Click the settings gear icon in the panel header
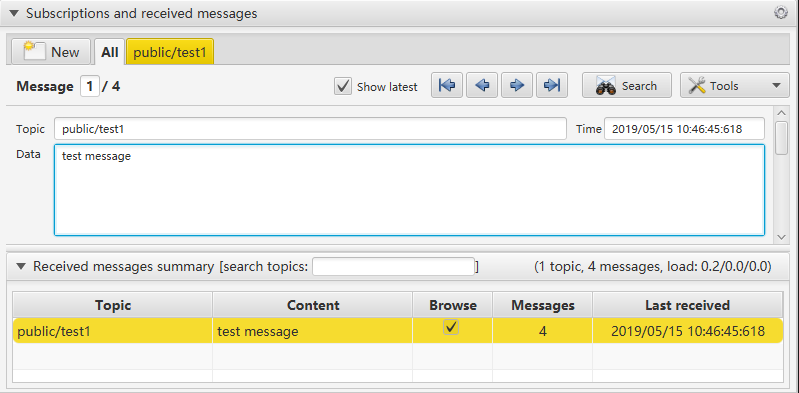This screenshot has width=799, height=393. pos(781,13)
